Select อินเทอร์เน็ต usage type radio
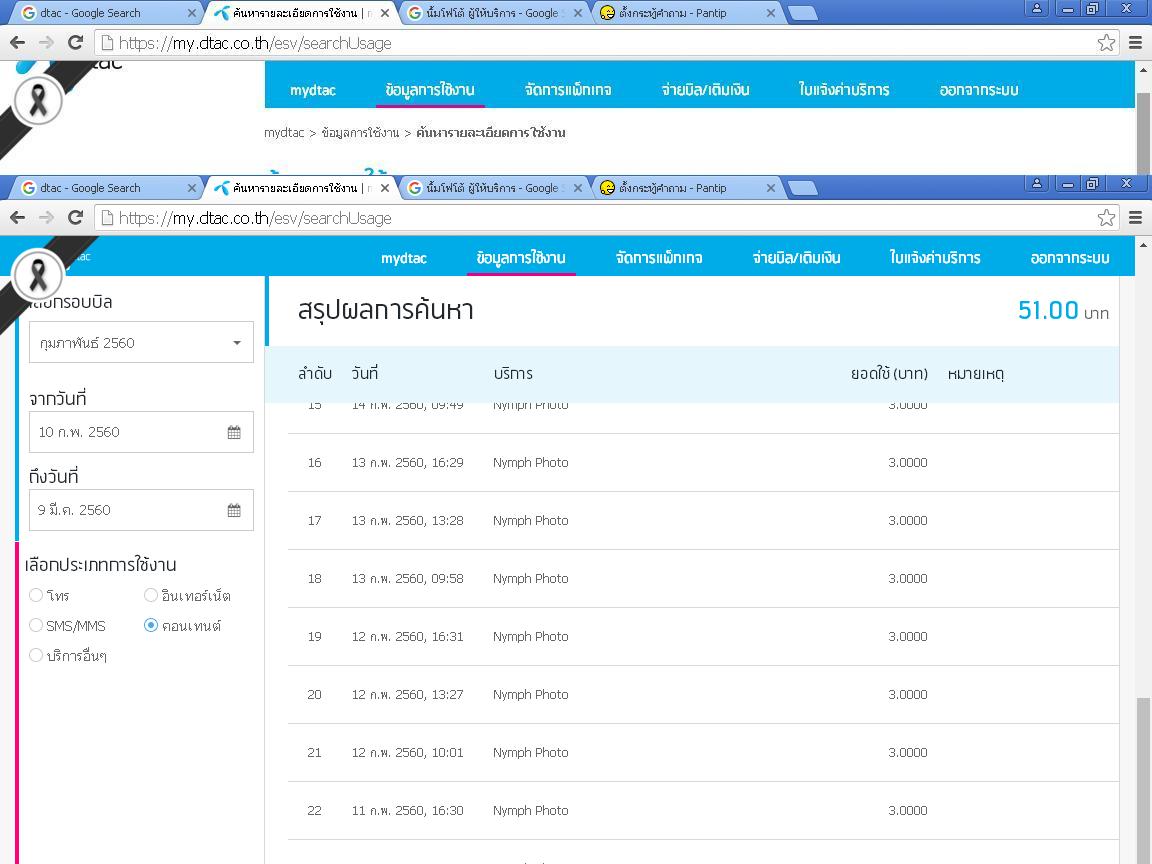Image resolution: width=1152 pixels, height=864 pixels. [151, 595]
